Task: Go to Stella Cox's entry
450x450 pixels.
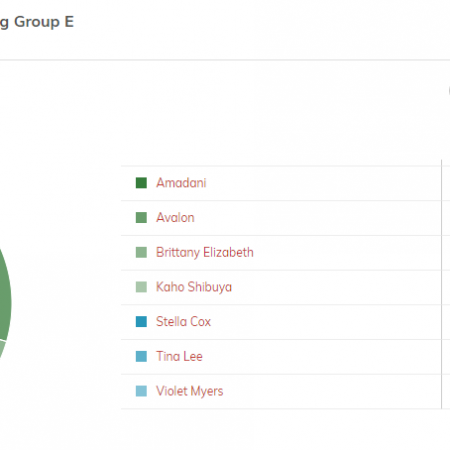Action: point(183,322)
